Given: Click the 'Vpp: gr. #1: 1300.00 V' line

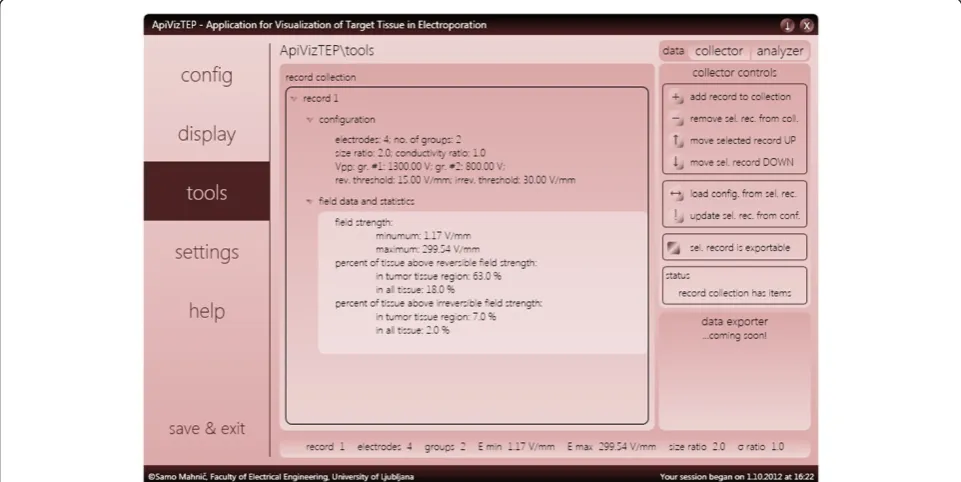Looking at the screenshot, I should coord(420,167).
